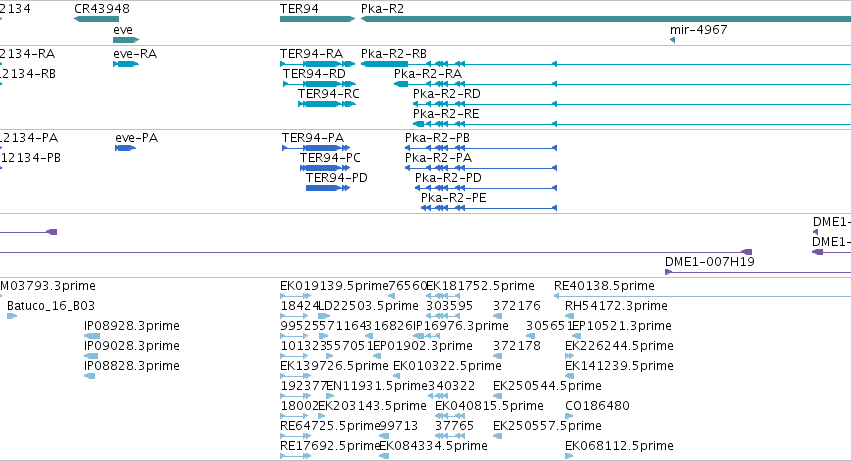This screenshot has width=851, height=461.
Task: Click the EK181752.5prime EST label
Action: click(480, 286)
